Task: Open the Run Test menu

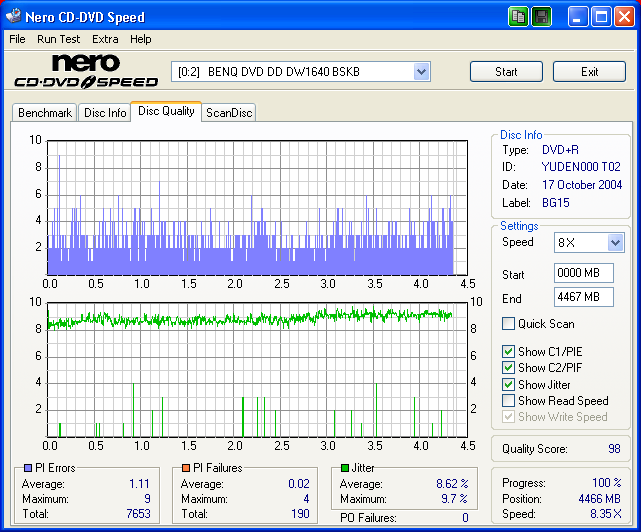Action: [59, 39]
